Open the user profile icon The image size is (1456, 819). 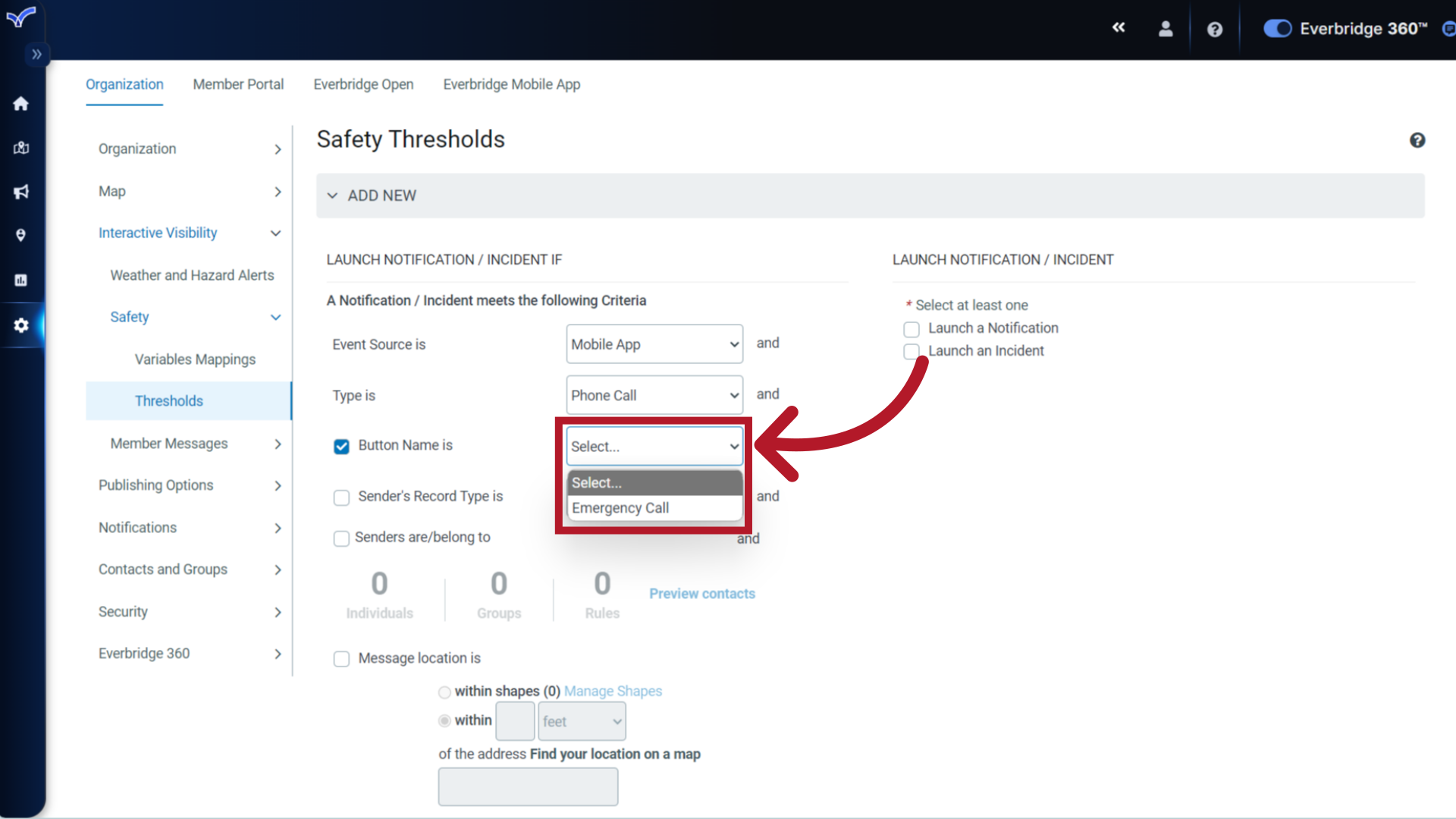pyautogui.click(x=1166, y=29)
